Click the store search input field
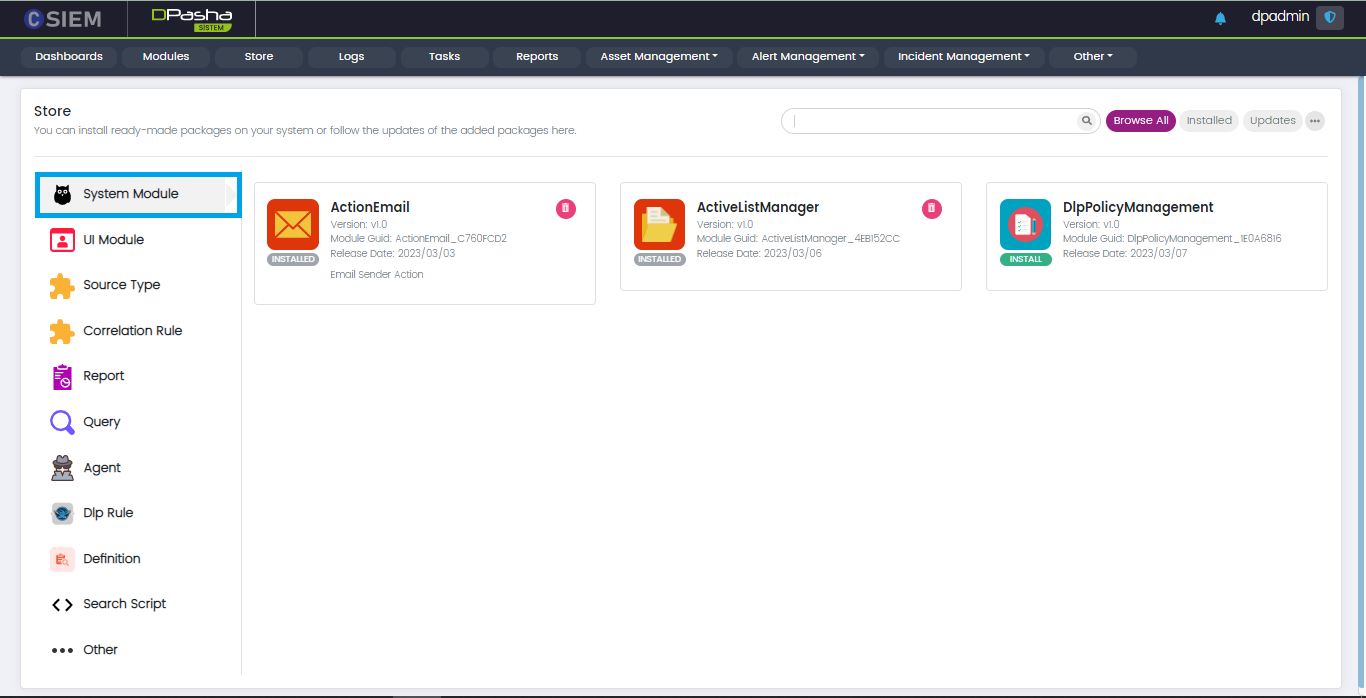Viewport: 1366px width, 698px height. coord(930,121)
